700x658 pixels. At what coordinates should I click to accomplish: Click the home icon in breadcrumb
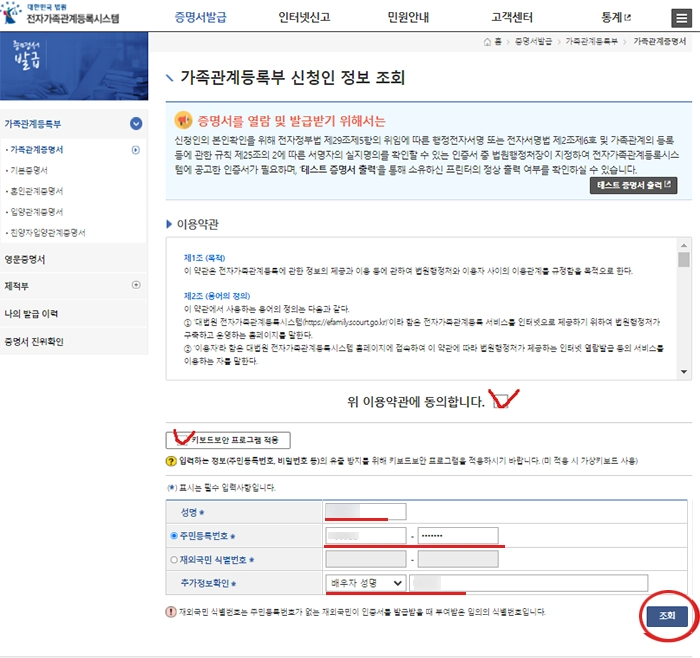point(487,42)
